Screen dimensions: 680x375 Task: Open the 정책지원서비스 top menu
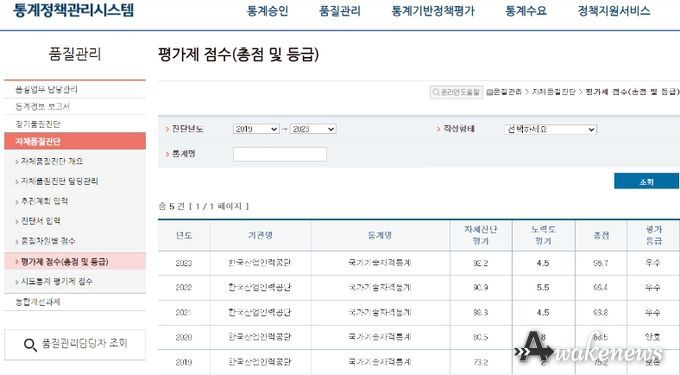tap(613, 11)
